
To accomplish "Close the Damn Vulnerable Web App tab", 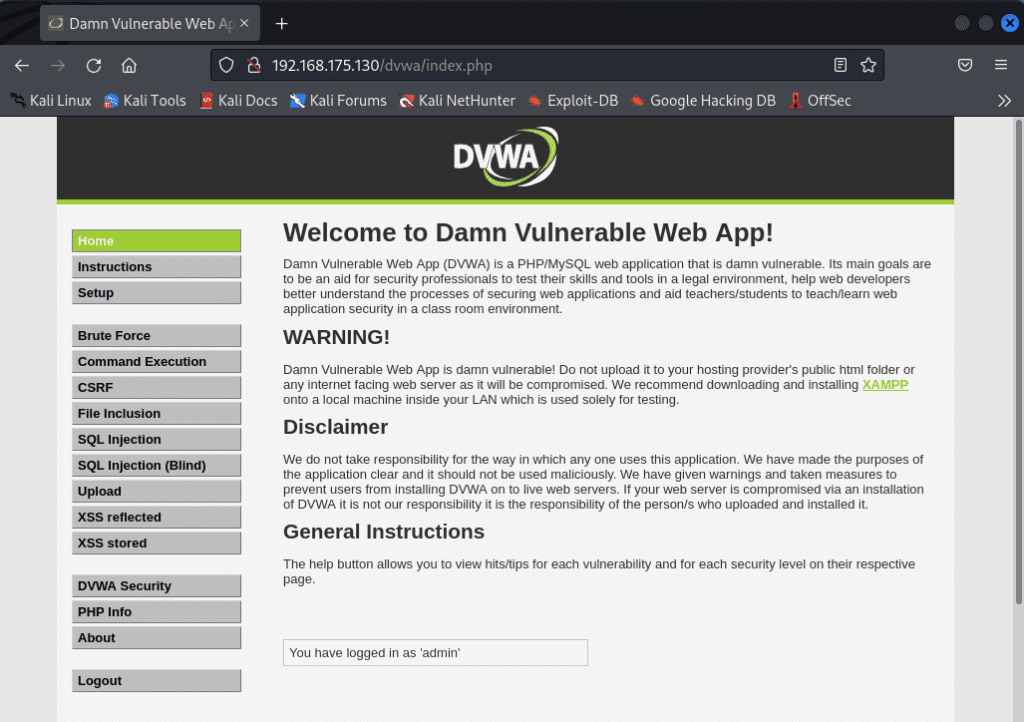I will 244,24.
